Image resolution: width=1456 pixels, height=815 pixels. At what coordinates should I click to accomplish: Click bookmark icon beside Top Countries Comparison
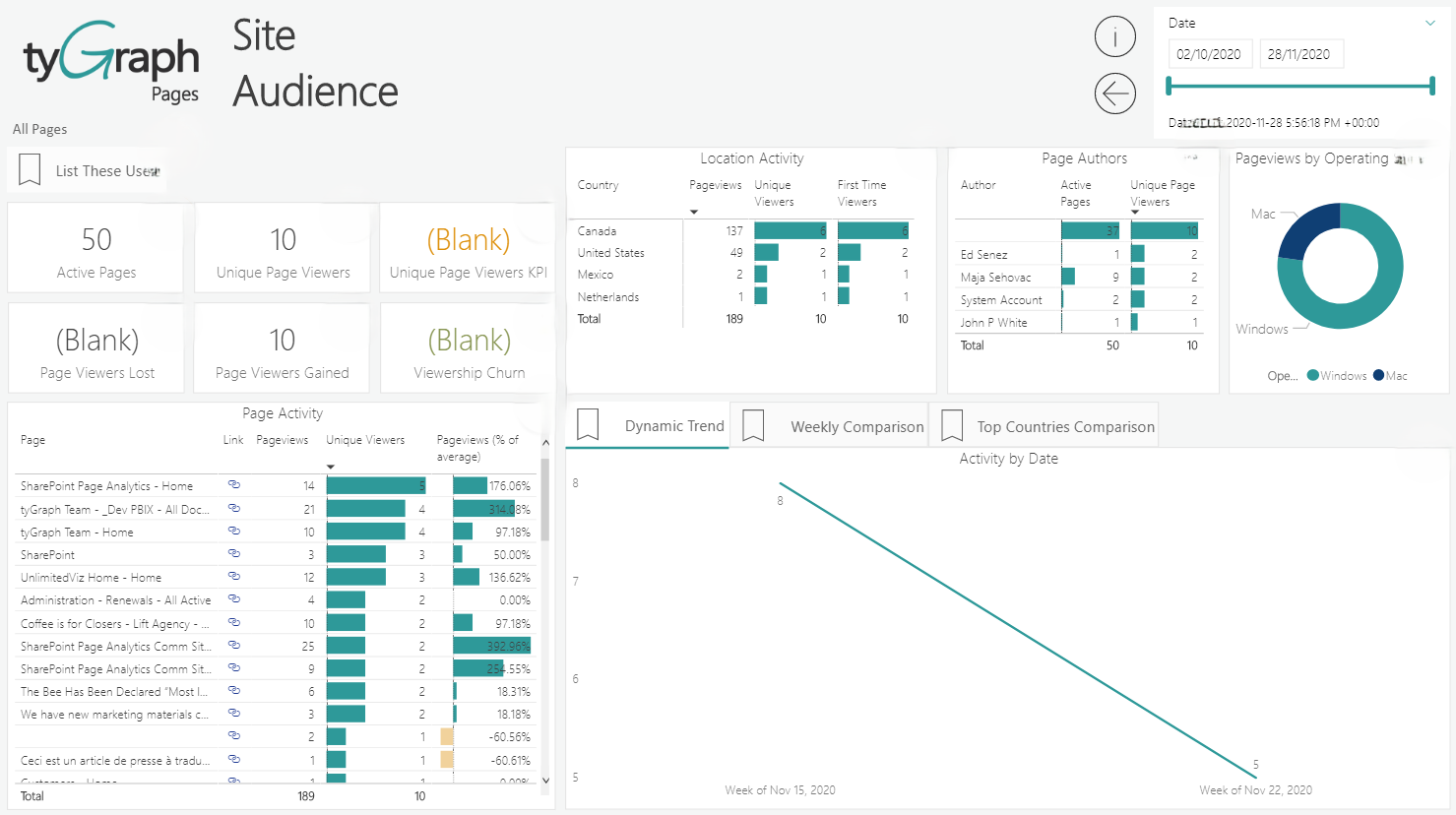coord(952,425)
